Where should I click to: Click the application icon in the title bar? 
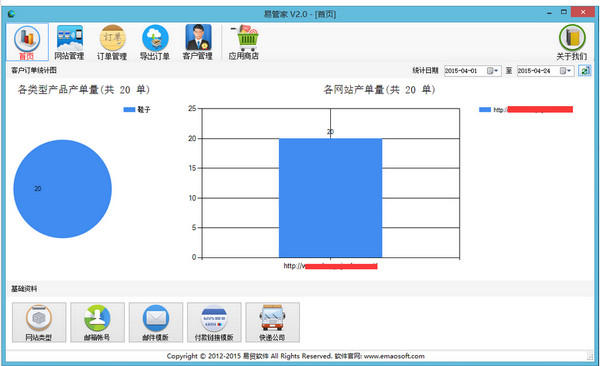tap(11, 14)
